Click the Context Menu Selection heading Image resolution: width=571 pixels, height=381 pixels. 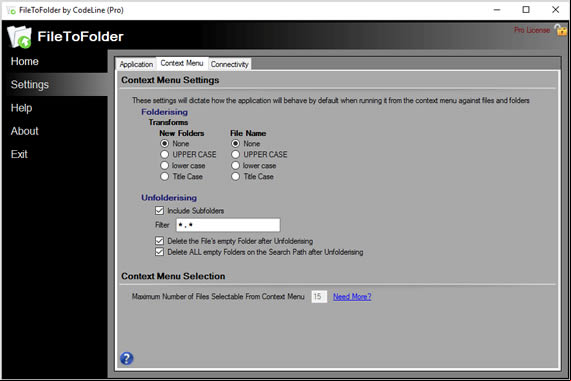pyautogui.click(x=173, y=276)
